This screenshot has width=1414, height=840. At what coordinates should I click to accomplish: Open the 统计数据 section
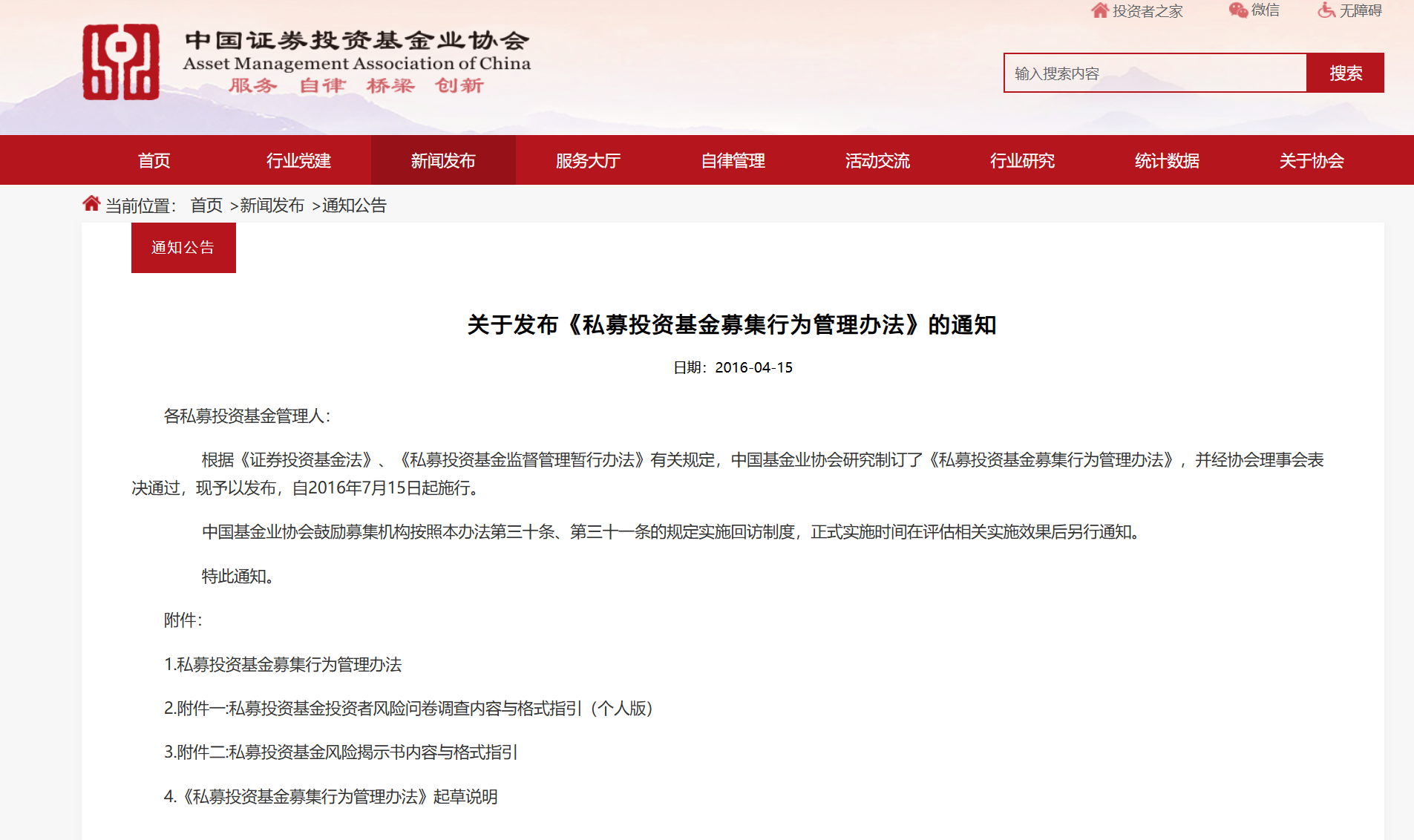[x=1166, y=160]
